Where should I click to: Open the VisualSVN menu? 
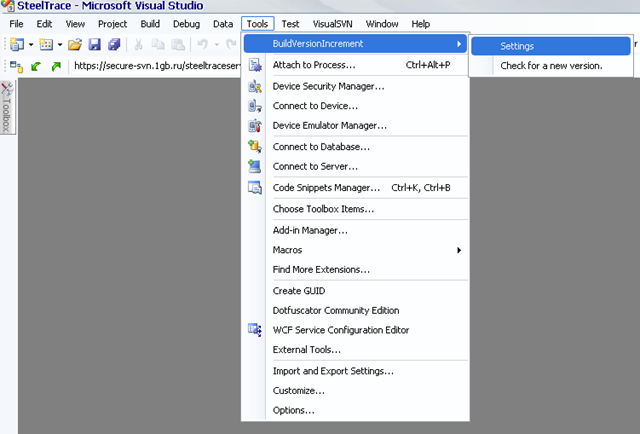pyautogui.click(x=333, y=24)
